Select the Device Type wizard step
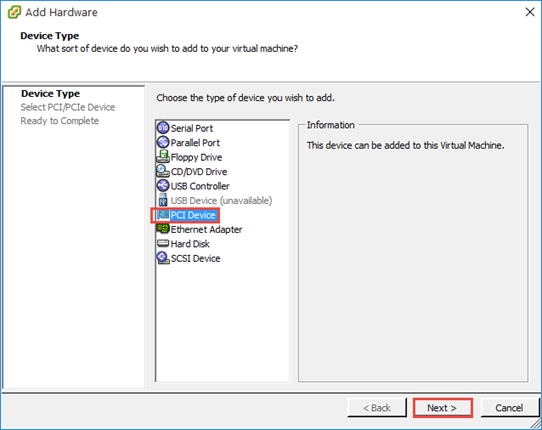The height and width of the screenshot is (430, 542). tap(50, 94)
